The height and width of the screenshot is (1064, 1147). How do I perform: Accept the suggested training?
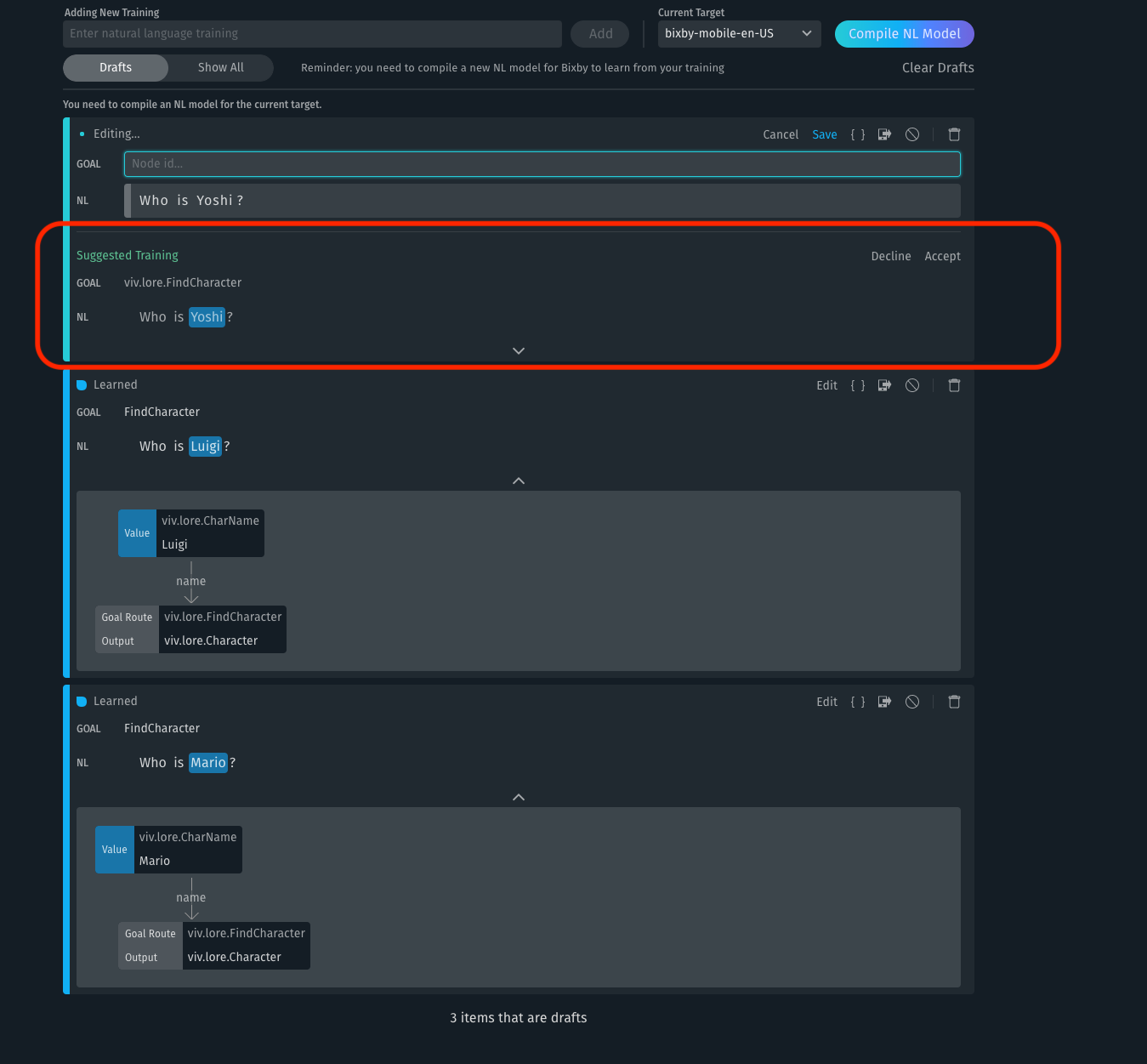coord(943,256)
